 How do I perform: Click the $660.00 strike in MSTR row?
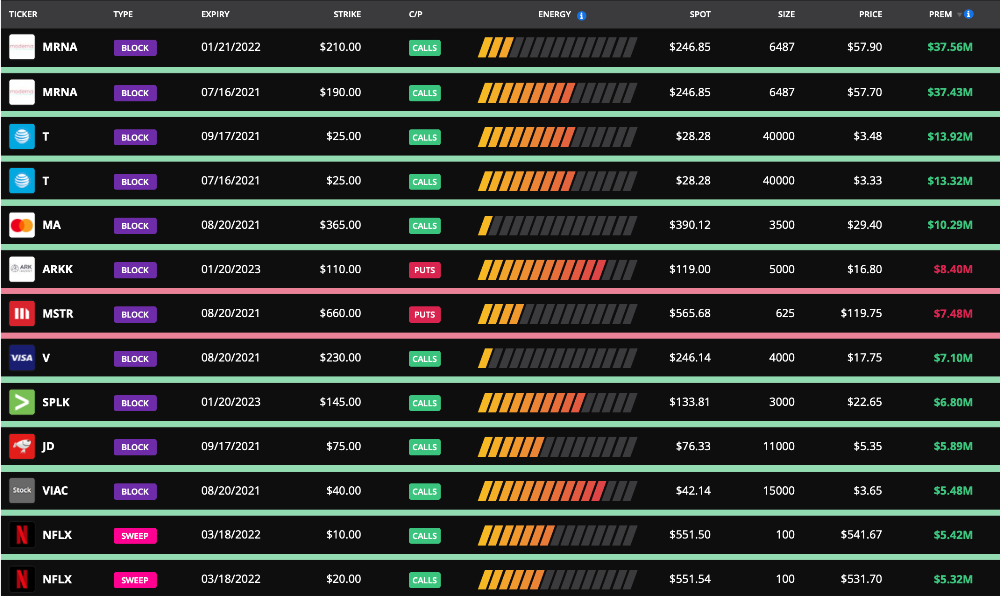[x=341, y=313]
